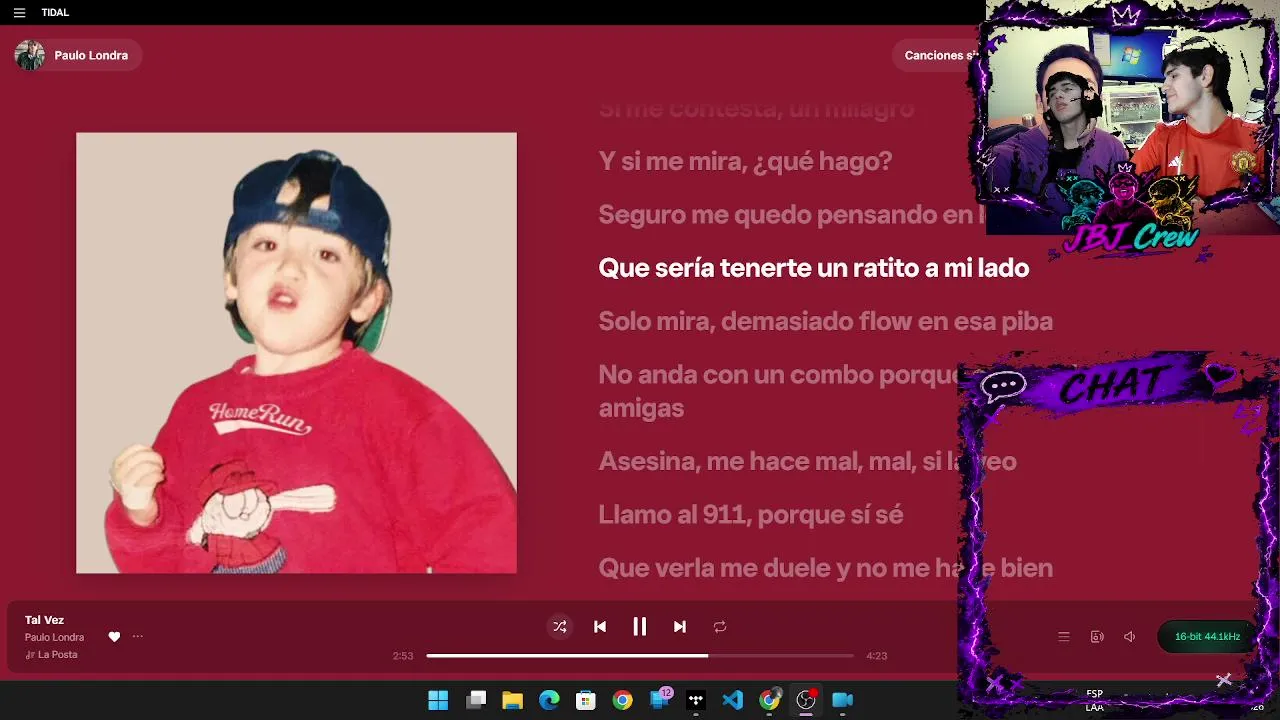Jump to lyric 'Llamo al 911, porque sí sé'
The height and width of the screenshot is (720, 1280).
(750, 514)
